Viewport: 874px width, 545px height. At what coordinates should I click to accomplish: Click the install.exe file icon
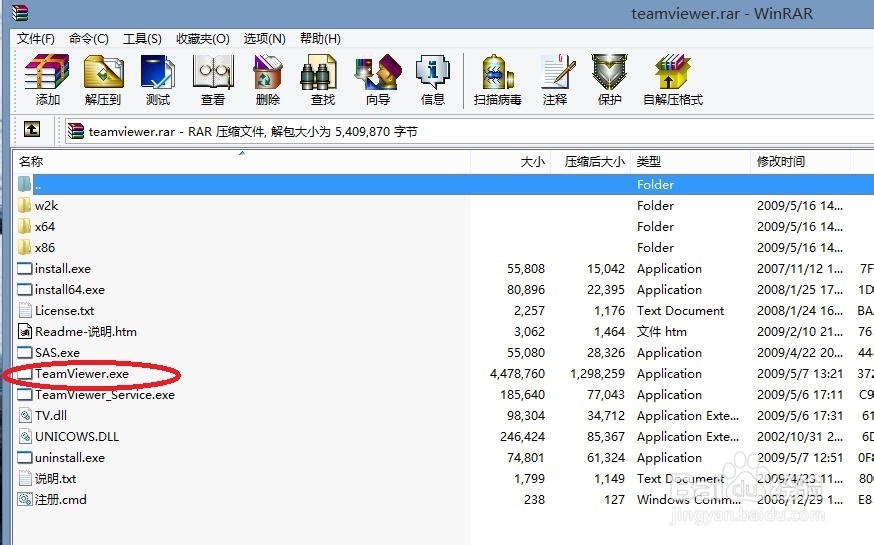pos(25,269)
